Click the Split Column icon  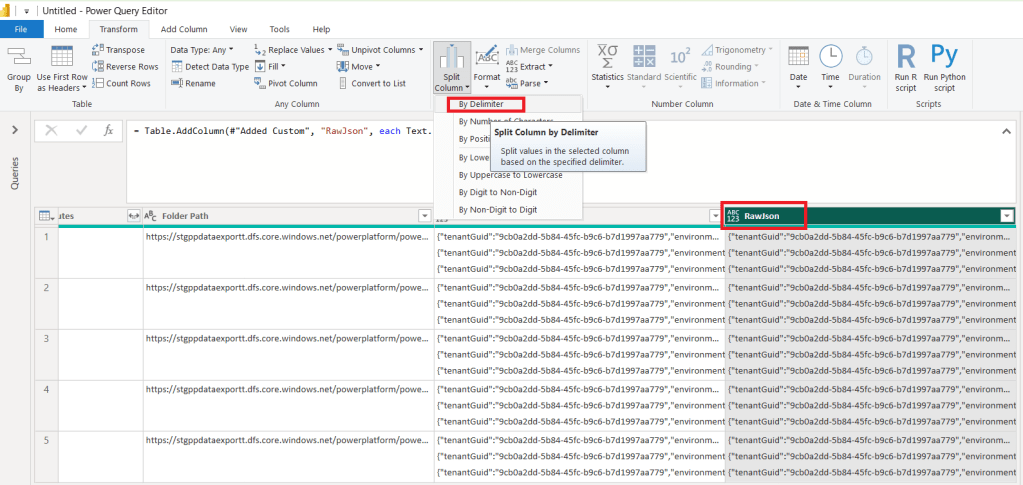(453, 58)
